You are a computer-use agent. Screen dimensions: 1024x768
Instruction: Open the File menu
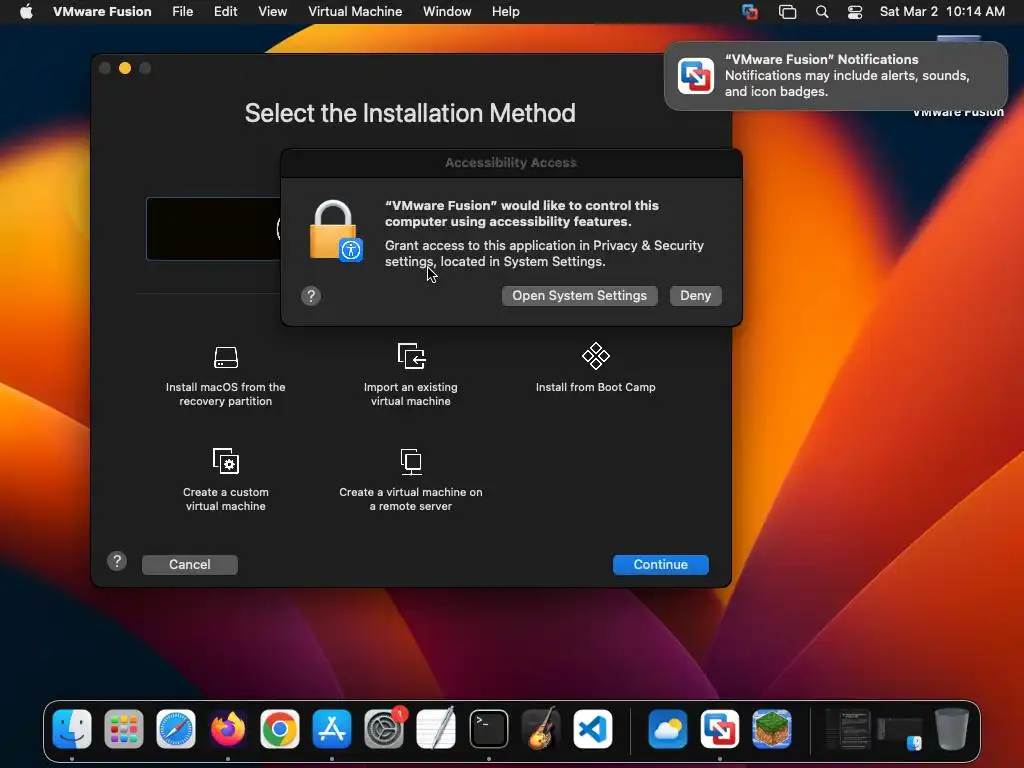(182, 12)
